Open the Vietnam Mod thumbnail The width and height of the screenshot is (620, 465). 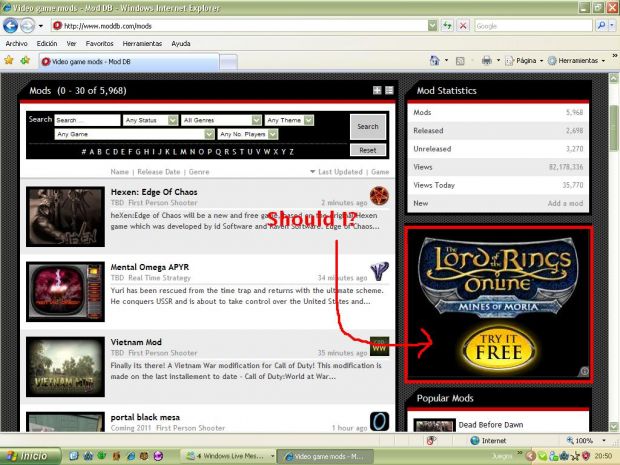[x=65, y=367]
